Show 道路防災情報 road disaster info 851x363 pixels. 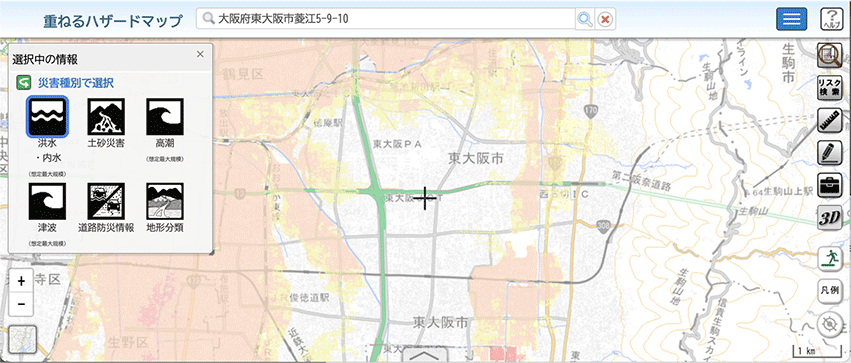[x=106, y=201]
